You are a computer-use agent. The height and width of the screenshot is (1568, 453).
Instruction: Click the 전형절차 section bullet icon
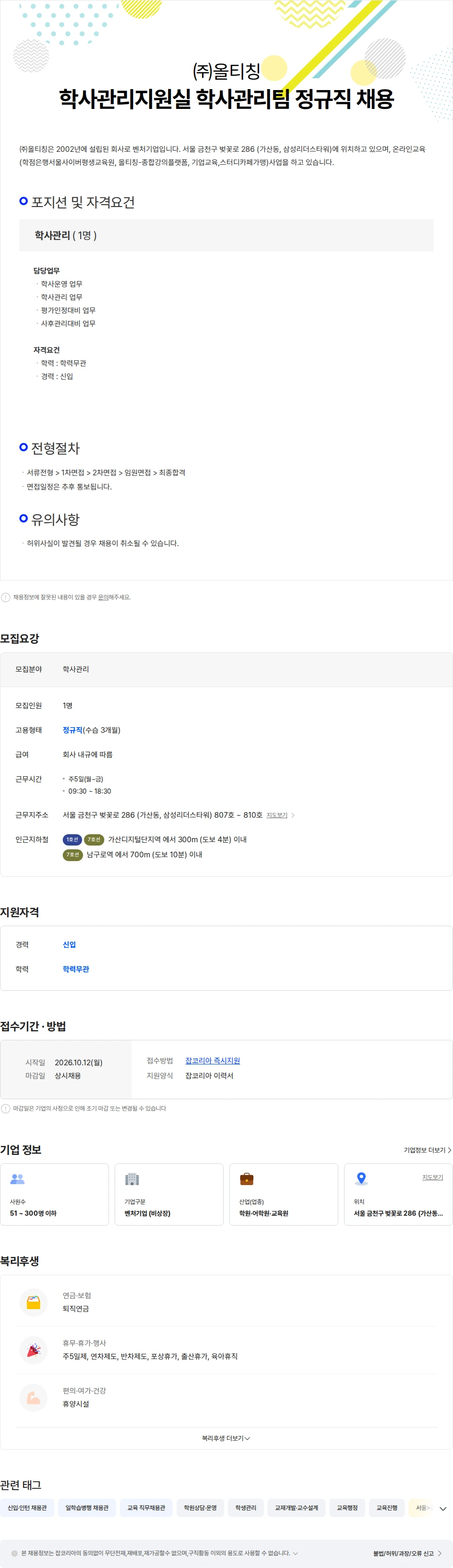(x=24, y=447)
